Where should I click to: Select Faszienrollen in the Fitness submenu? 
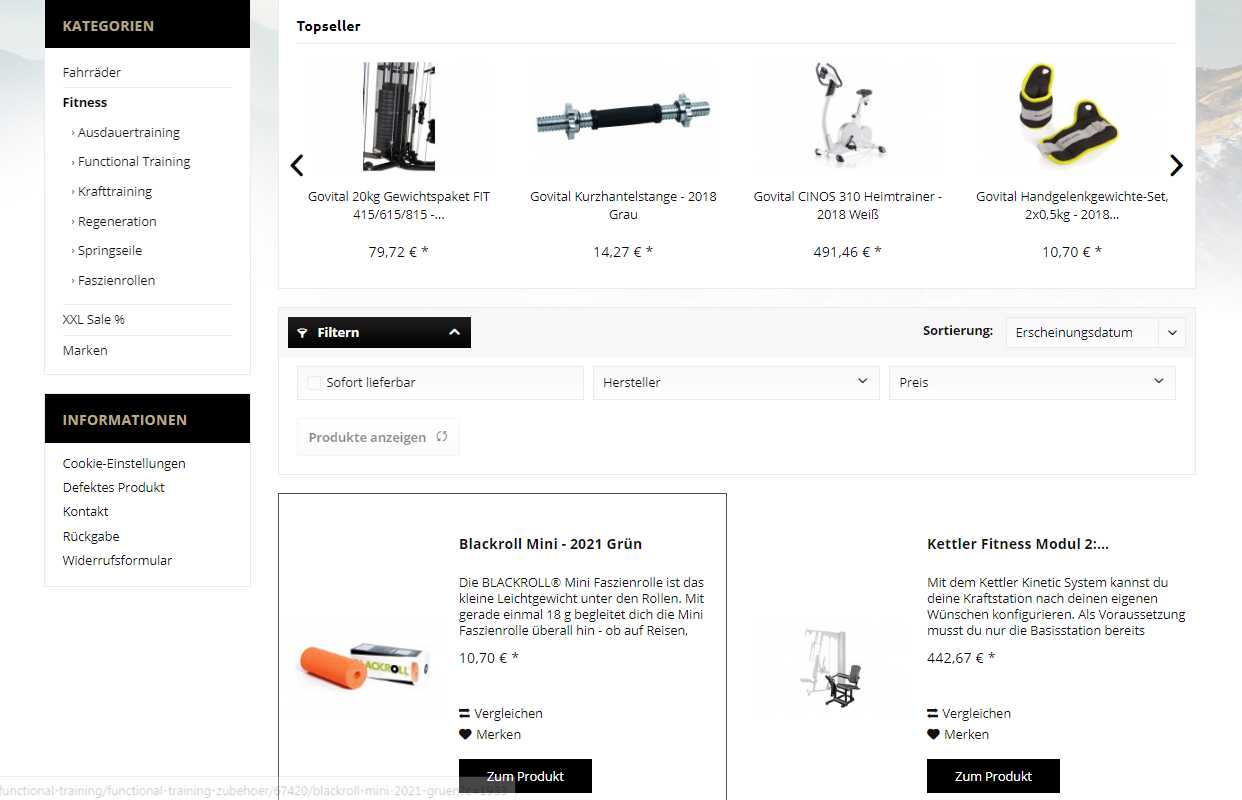pos(116,280)
